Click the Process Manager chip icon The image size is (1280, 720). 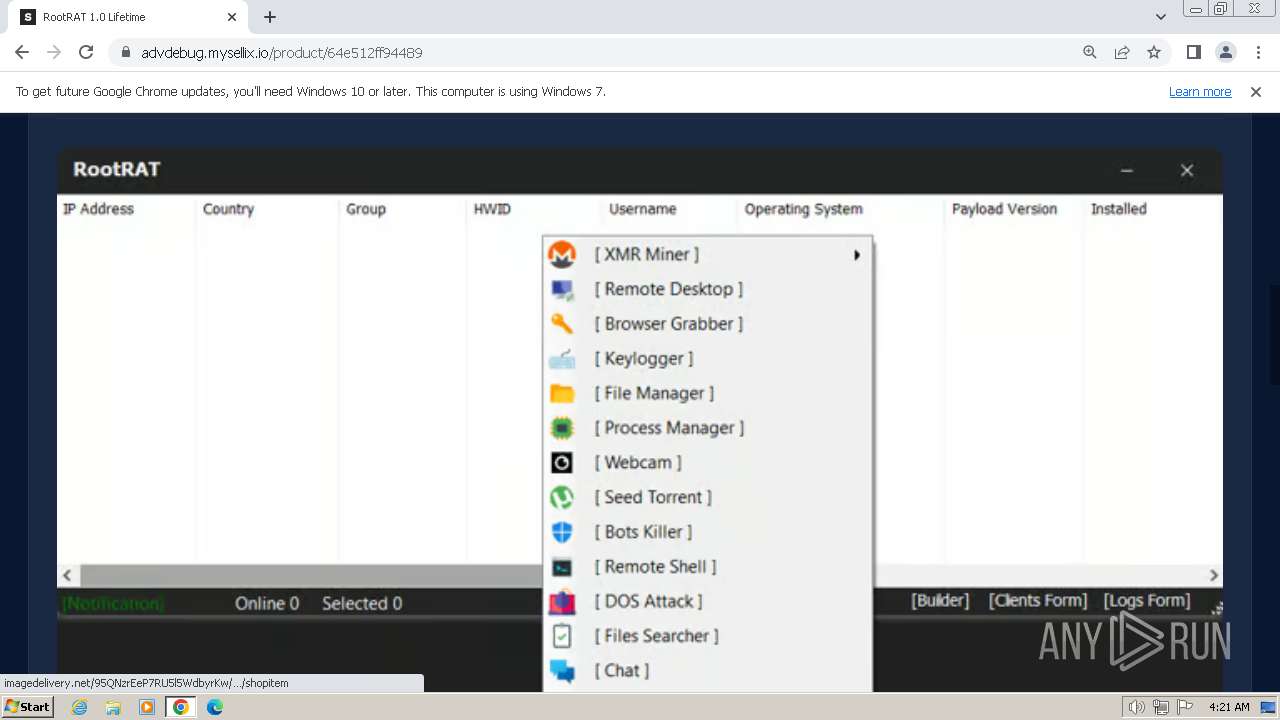pos(562,428)
